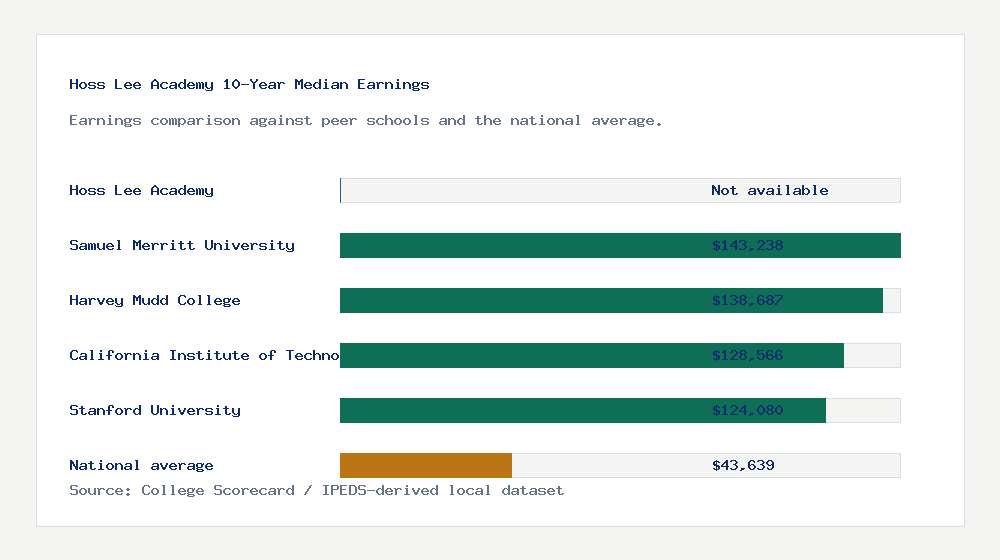Image resolution: width=1000 pixels, height=560 pixels.
Task: Click the $43,639 national average value
Action: tap(744, 465)
